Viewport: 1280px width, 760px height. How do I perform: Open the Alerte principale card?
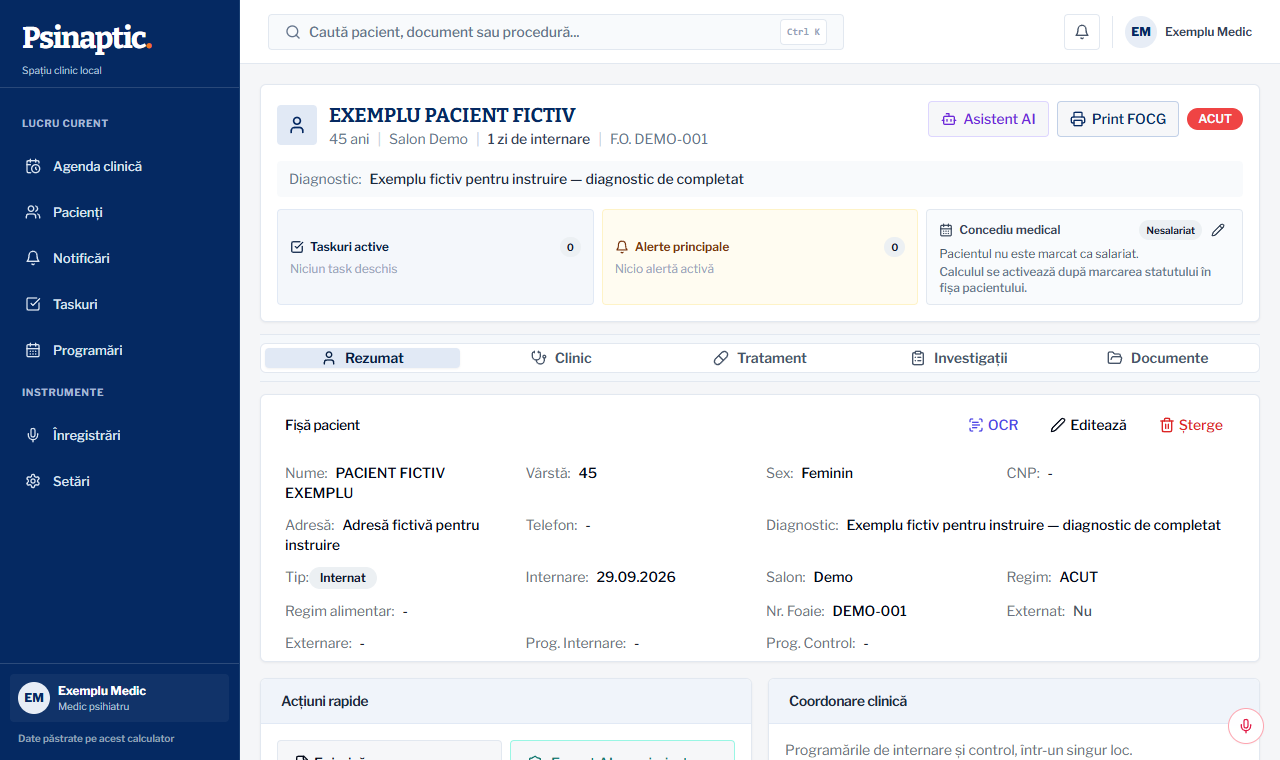tap(760, 257)
